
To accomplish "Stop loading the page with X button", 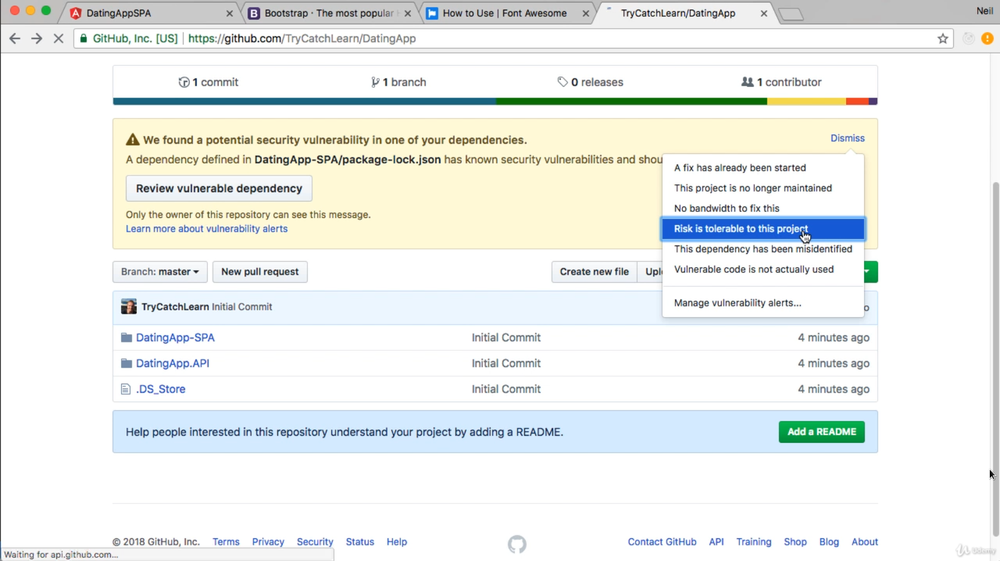I will (x=58, y=38).
